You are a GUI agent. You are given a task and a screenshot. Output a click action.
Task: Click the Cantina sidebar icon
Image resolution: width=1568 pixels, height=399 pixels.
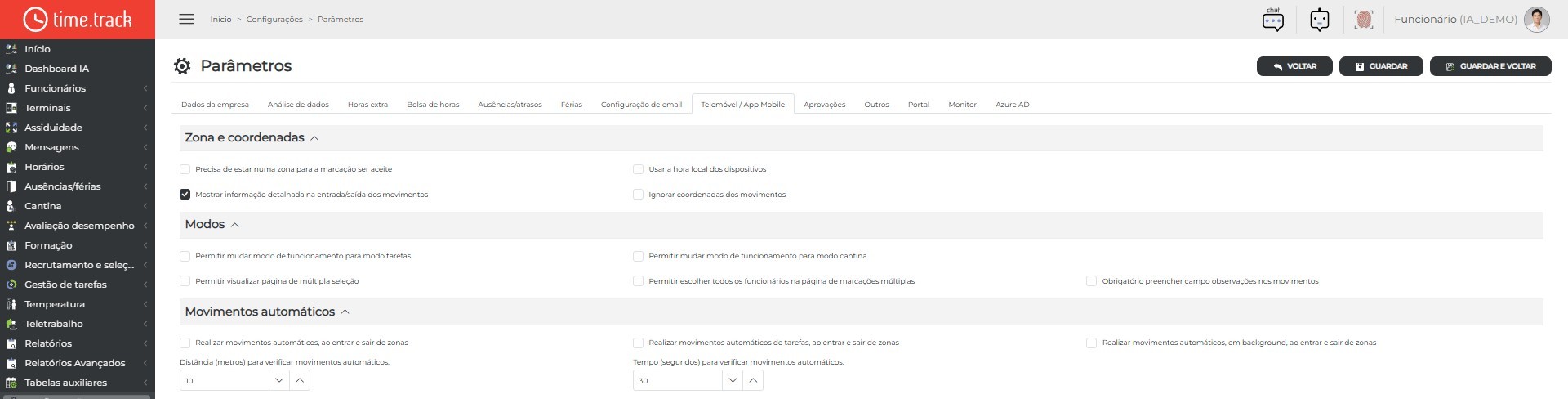click(x=11, y=206)
